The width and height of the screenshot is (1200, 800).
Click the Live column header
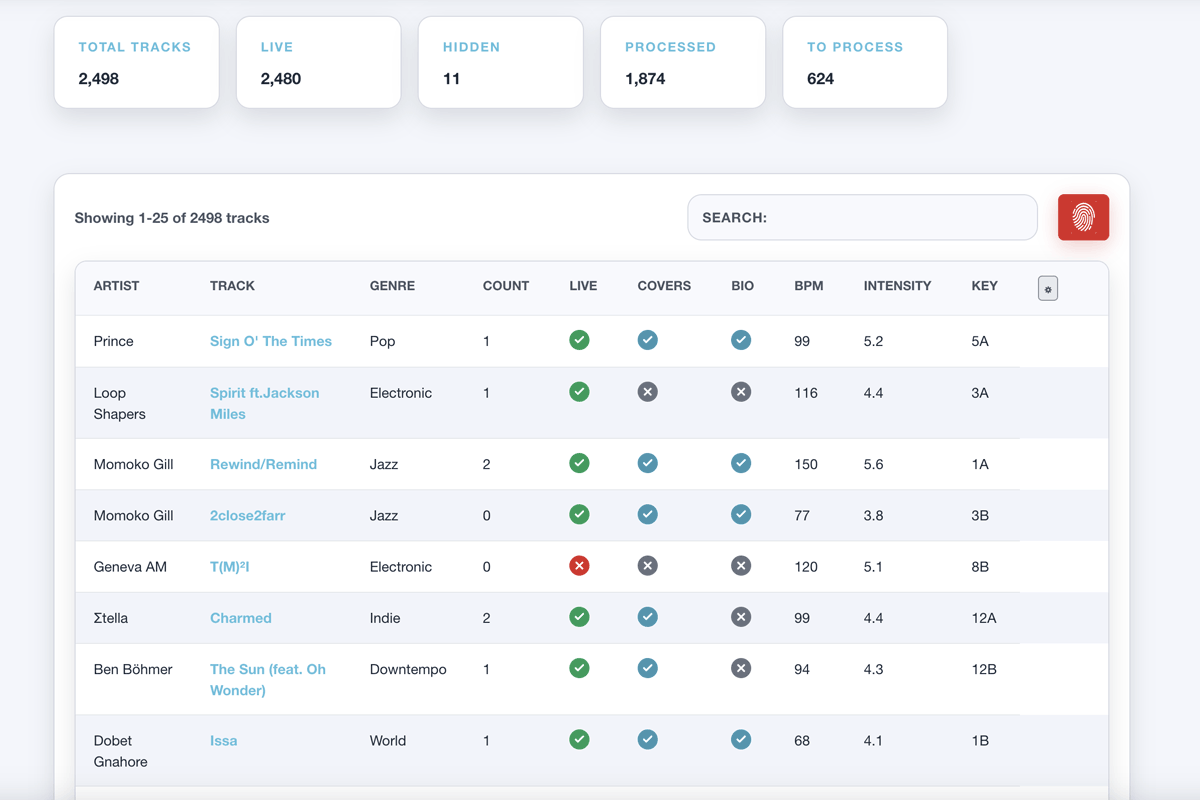pyautogui.click(x=583, y=286)
